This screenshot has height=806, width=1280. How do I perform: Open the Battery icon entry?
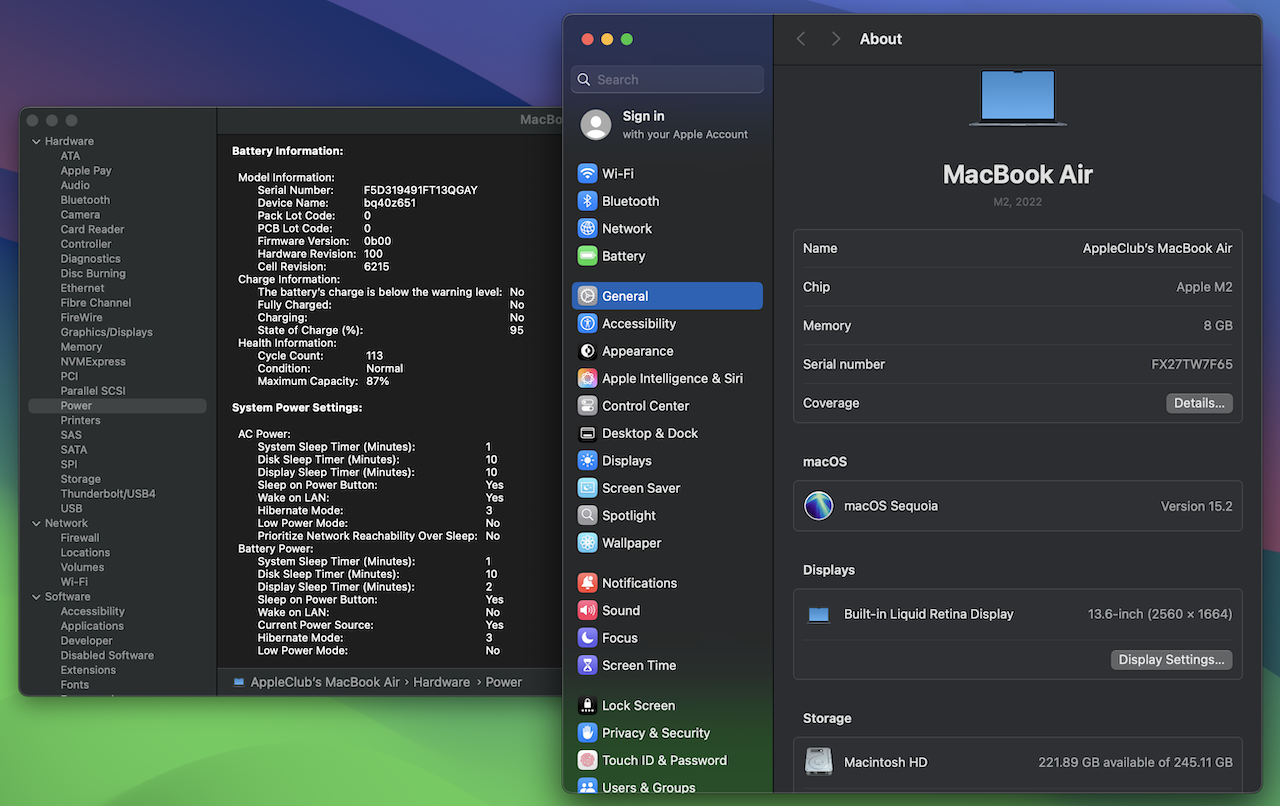[x=587, y=256]
